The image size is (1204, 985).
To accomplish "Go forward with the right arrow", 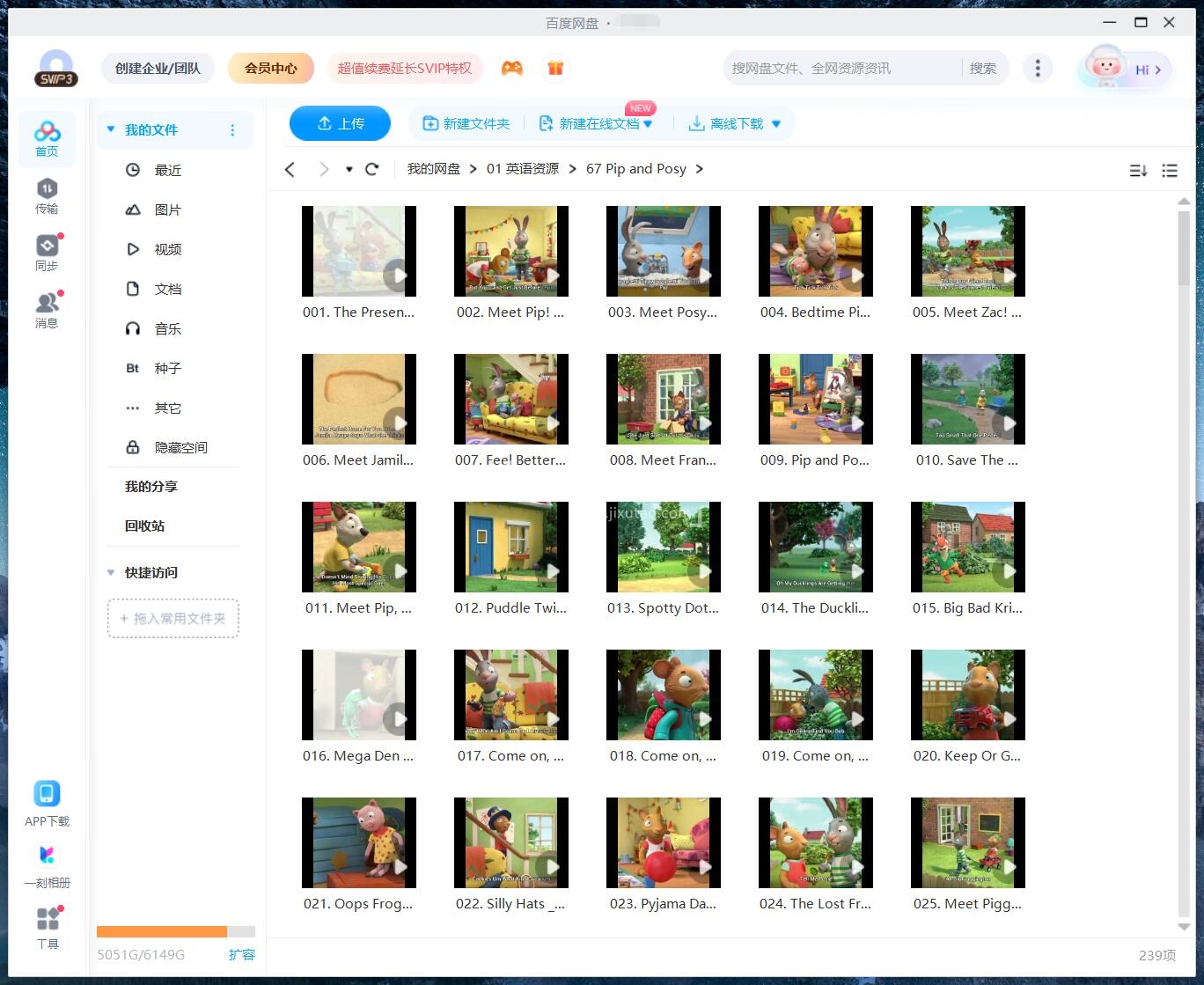I will 324,169.
